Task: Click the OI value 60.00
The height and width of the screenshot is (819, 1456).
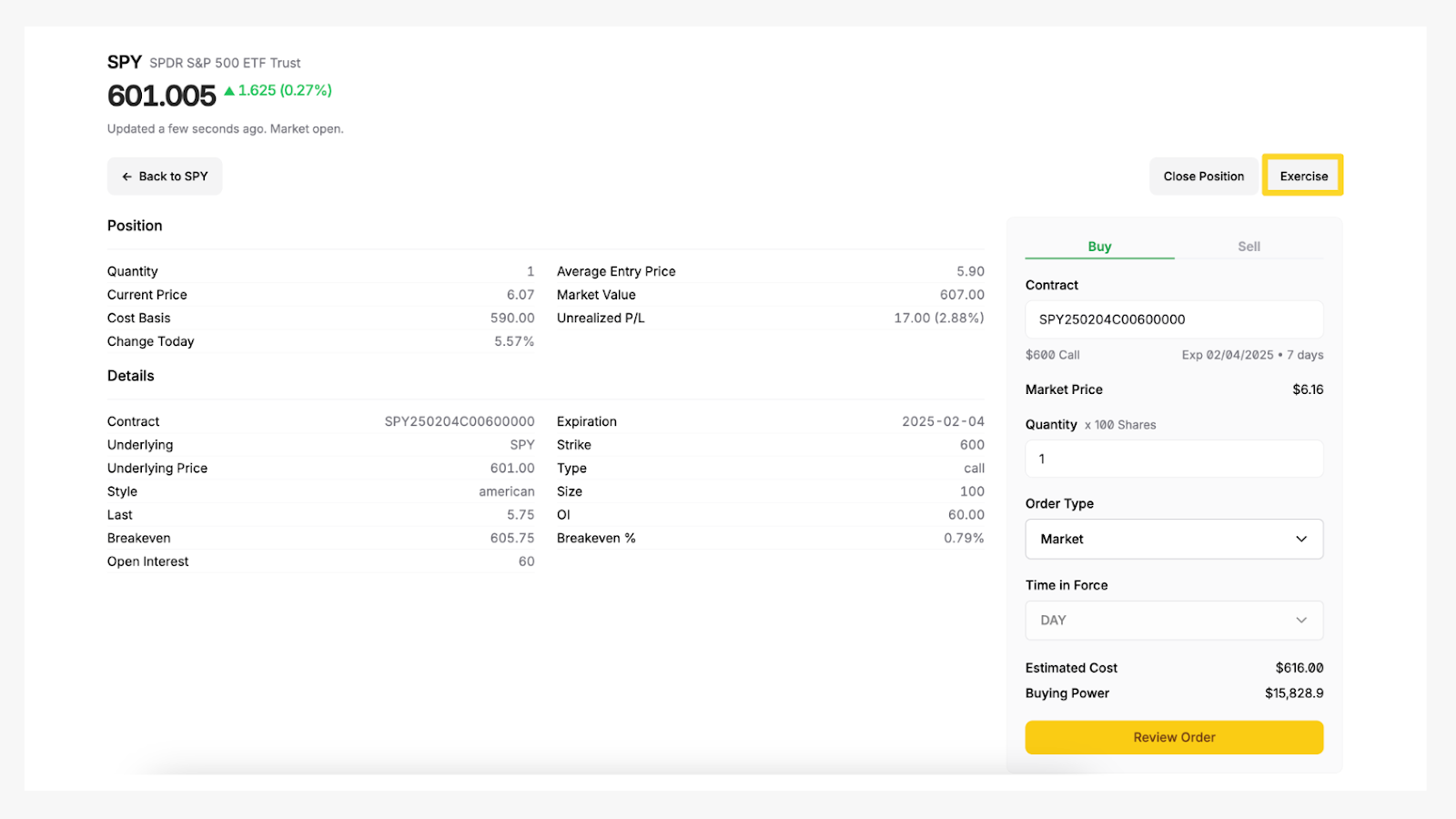Action: [966, 515]
